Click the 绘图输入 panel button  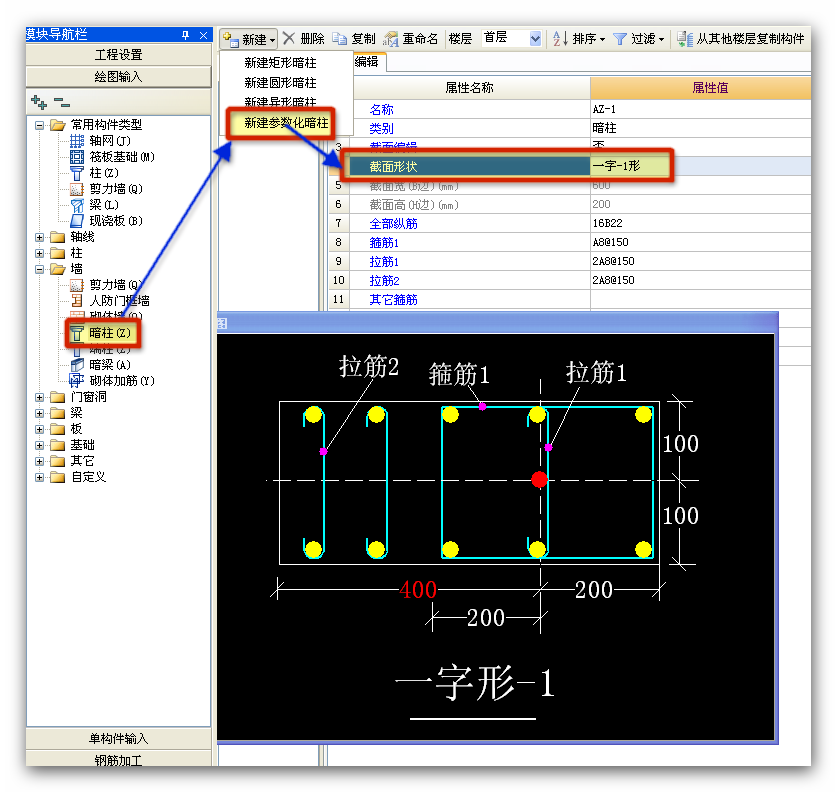click(x=119, y=77)
